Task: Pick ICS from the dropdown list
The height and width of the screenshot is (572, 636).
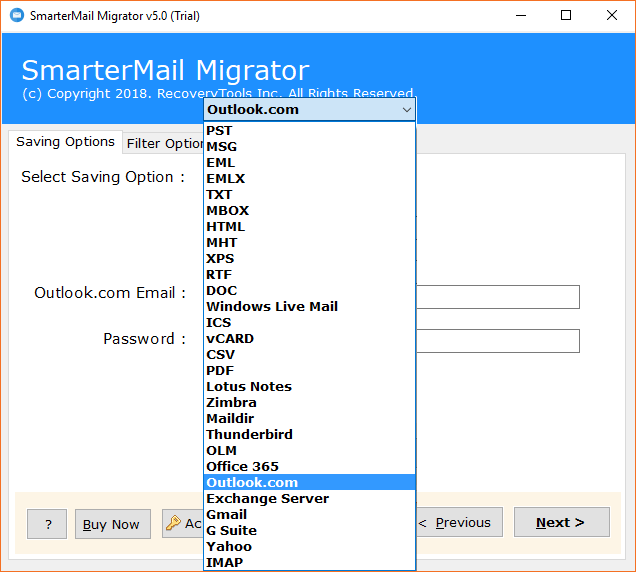Action: [309, 323]
